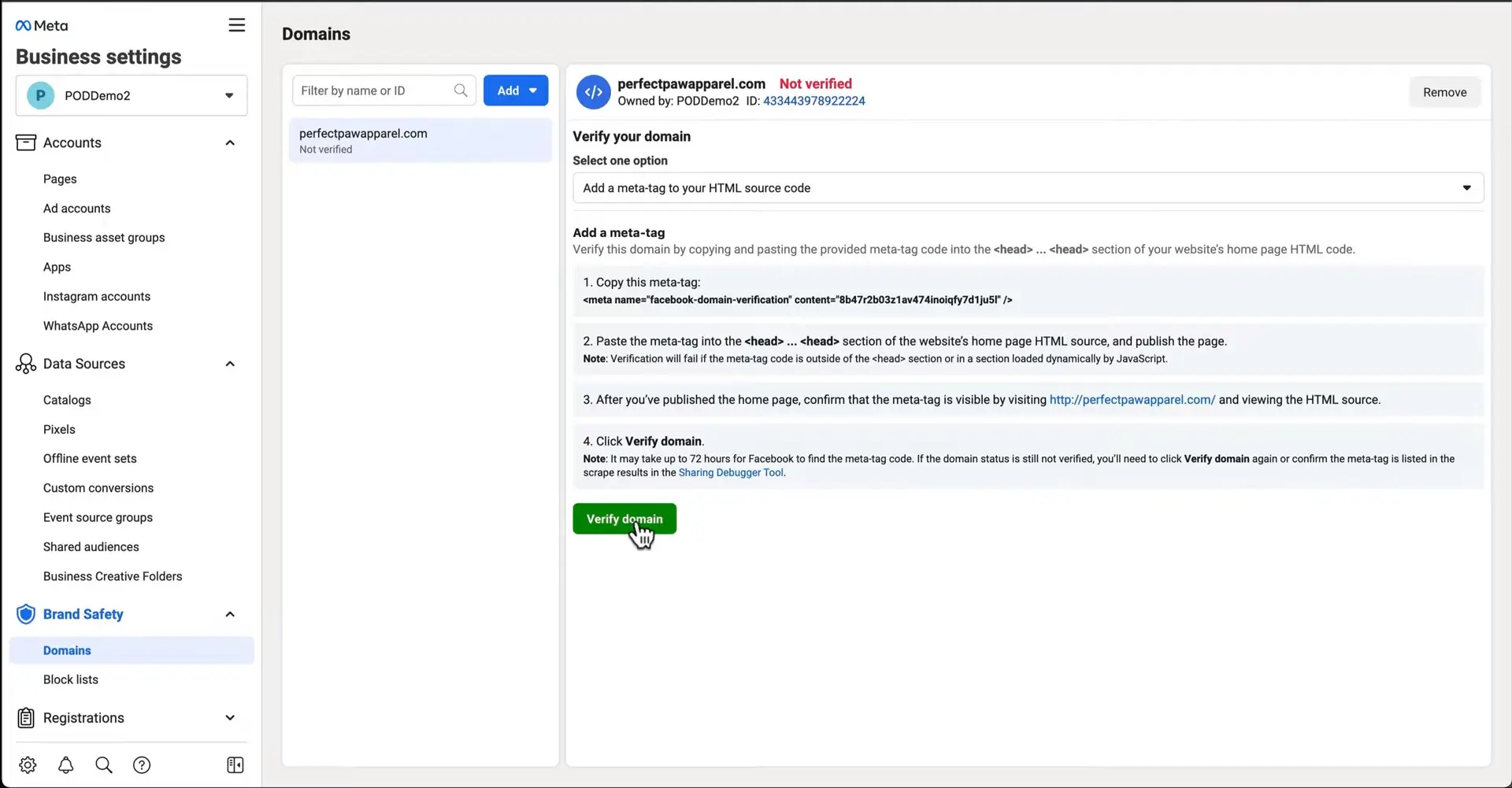Image resolution: width=1512 pixels, height=788 pixels.
Task: Click the Brand Safety shield icon
Action: (26, 614)
